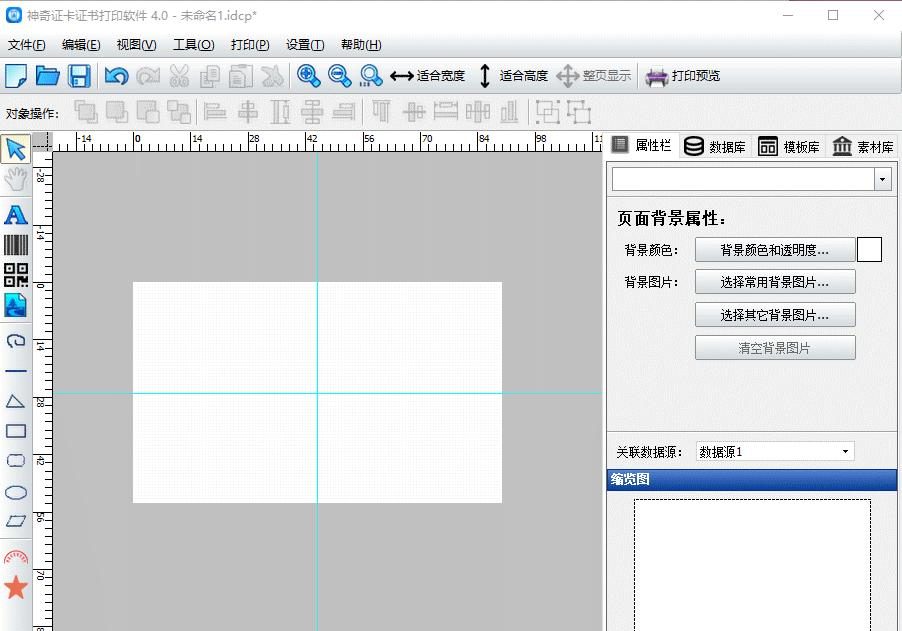
Task: Select the hand pan tool
Action: tap(16, 179)
